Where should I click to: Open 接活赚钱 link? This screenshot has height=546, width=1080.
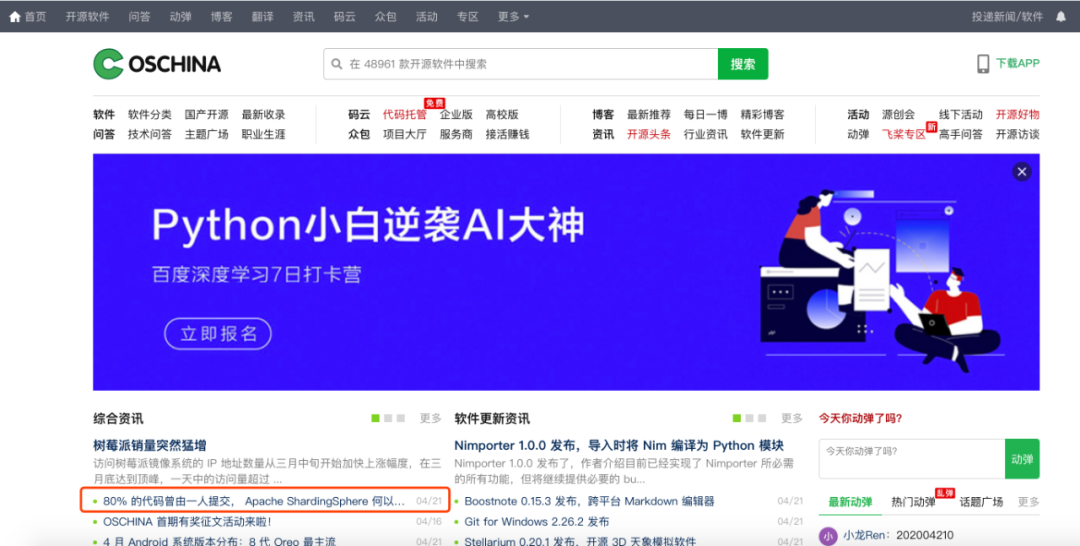point(507,134)
